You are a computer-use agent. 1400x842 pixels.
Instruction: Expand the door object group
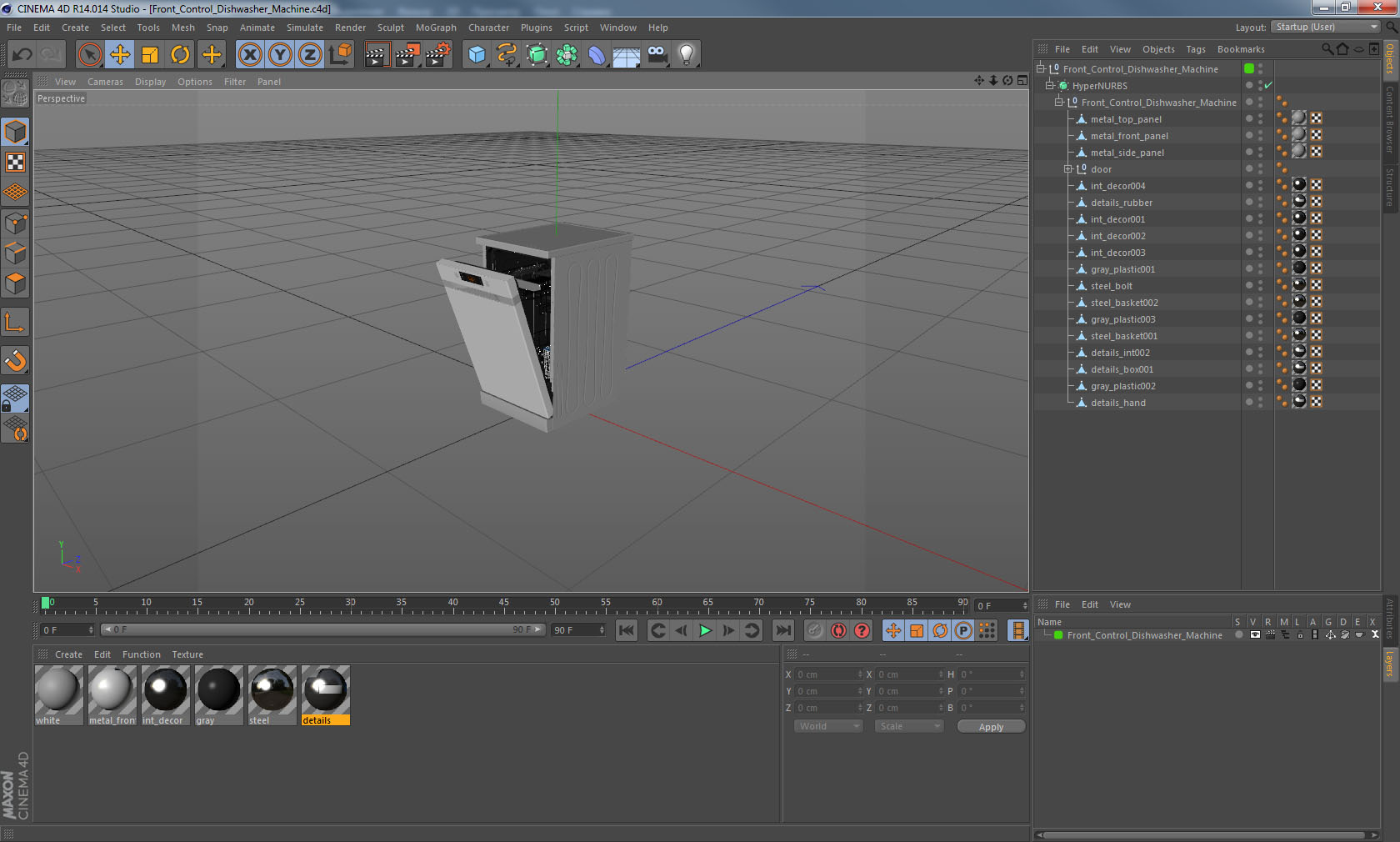click(x=1068, y=168)
